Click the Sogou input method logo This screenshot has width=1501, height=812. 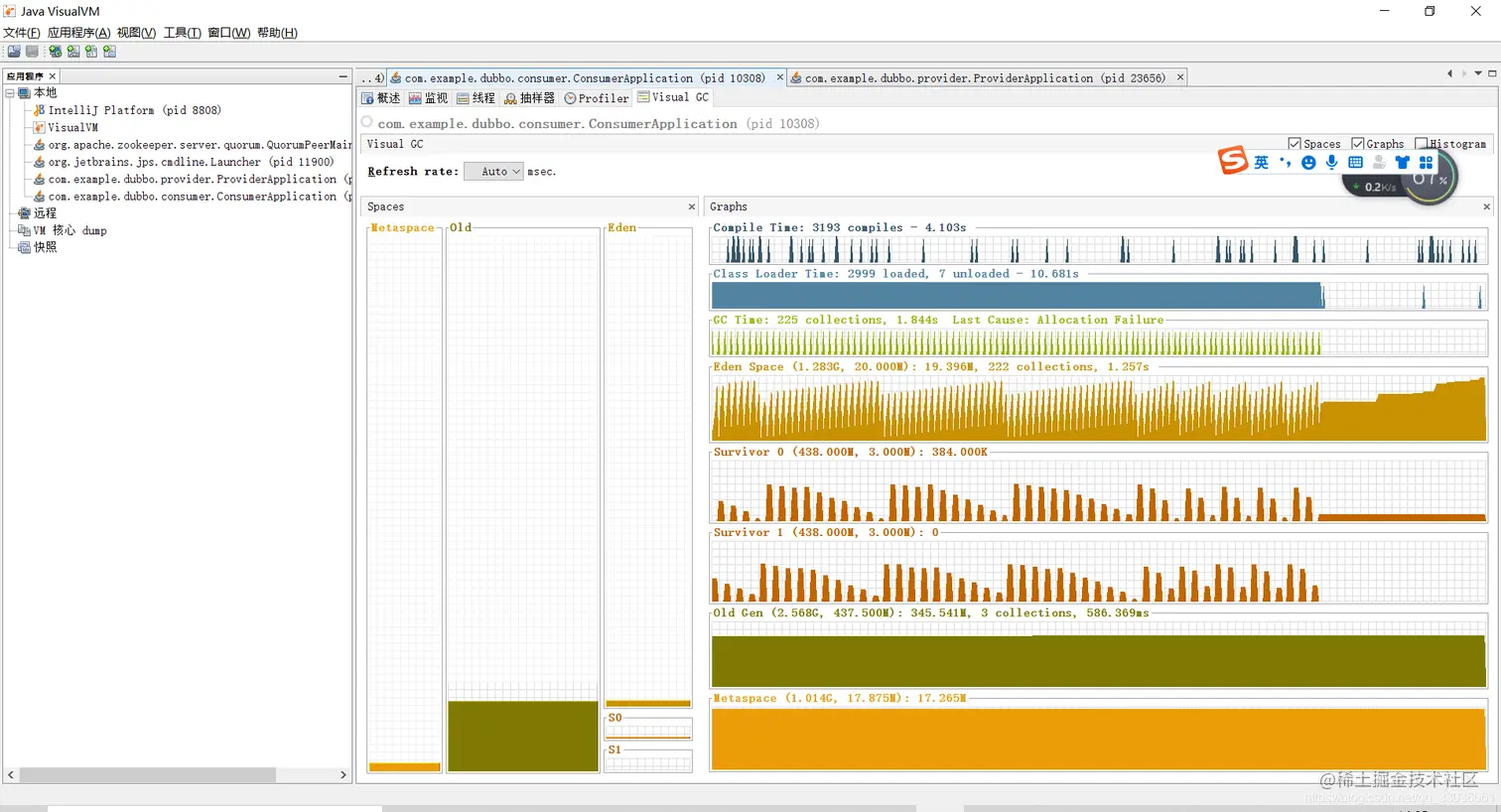pyautogui.click(x=1233, y=160)
